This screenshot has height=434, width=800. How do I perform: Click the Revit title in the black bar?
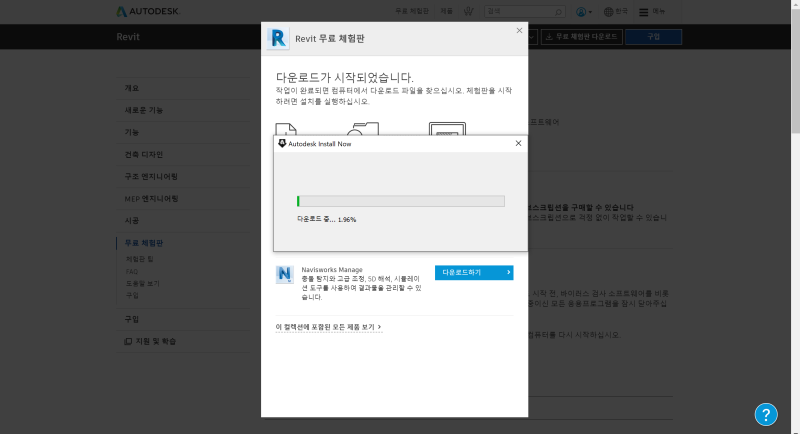click(x=128, y=37)
